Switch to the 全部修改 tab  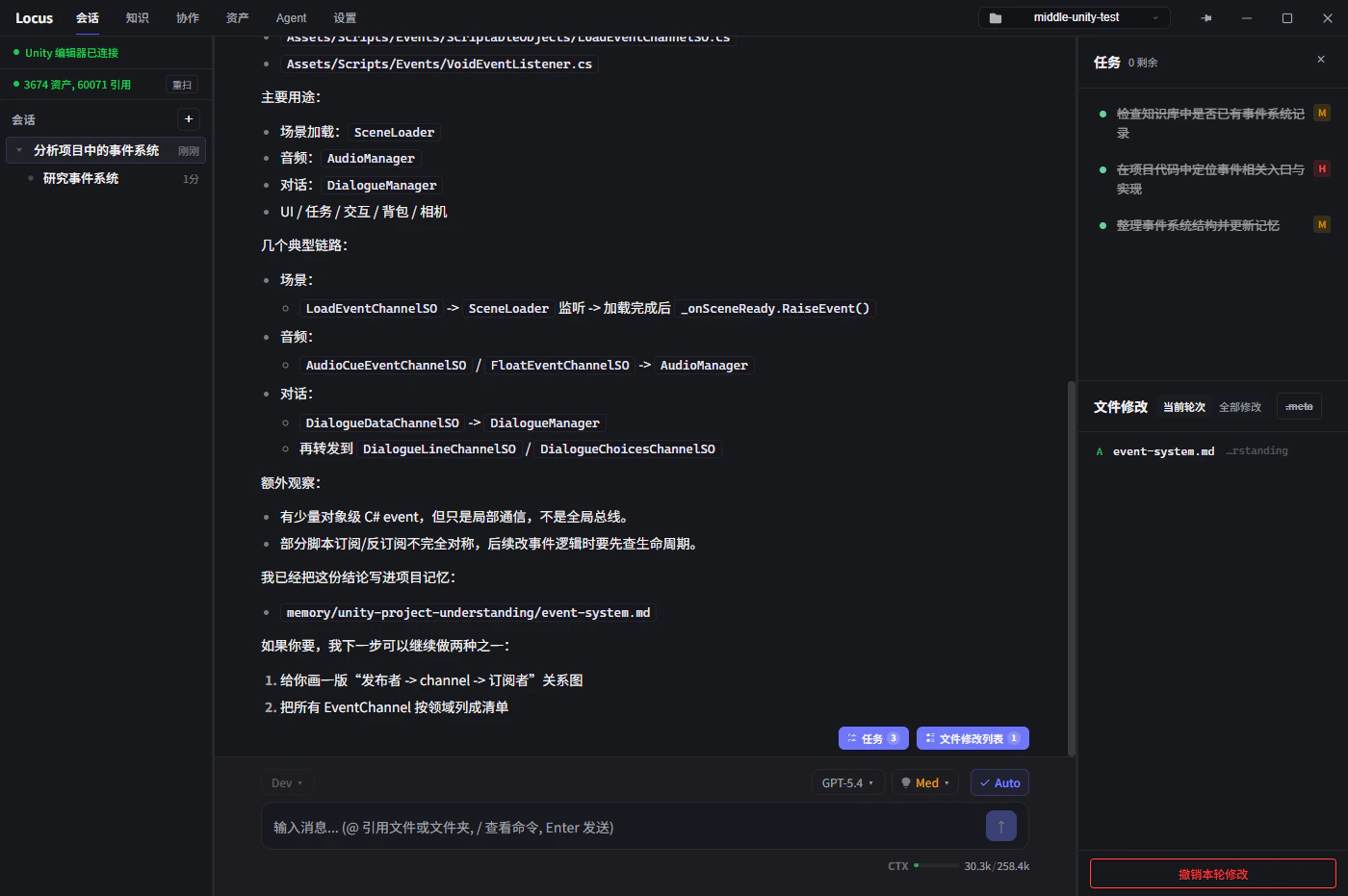pyautogui.click(x=1239, y=406)
